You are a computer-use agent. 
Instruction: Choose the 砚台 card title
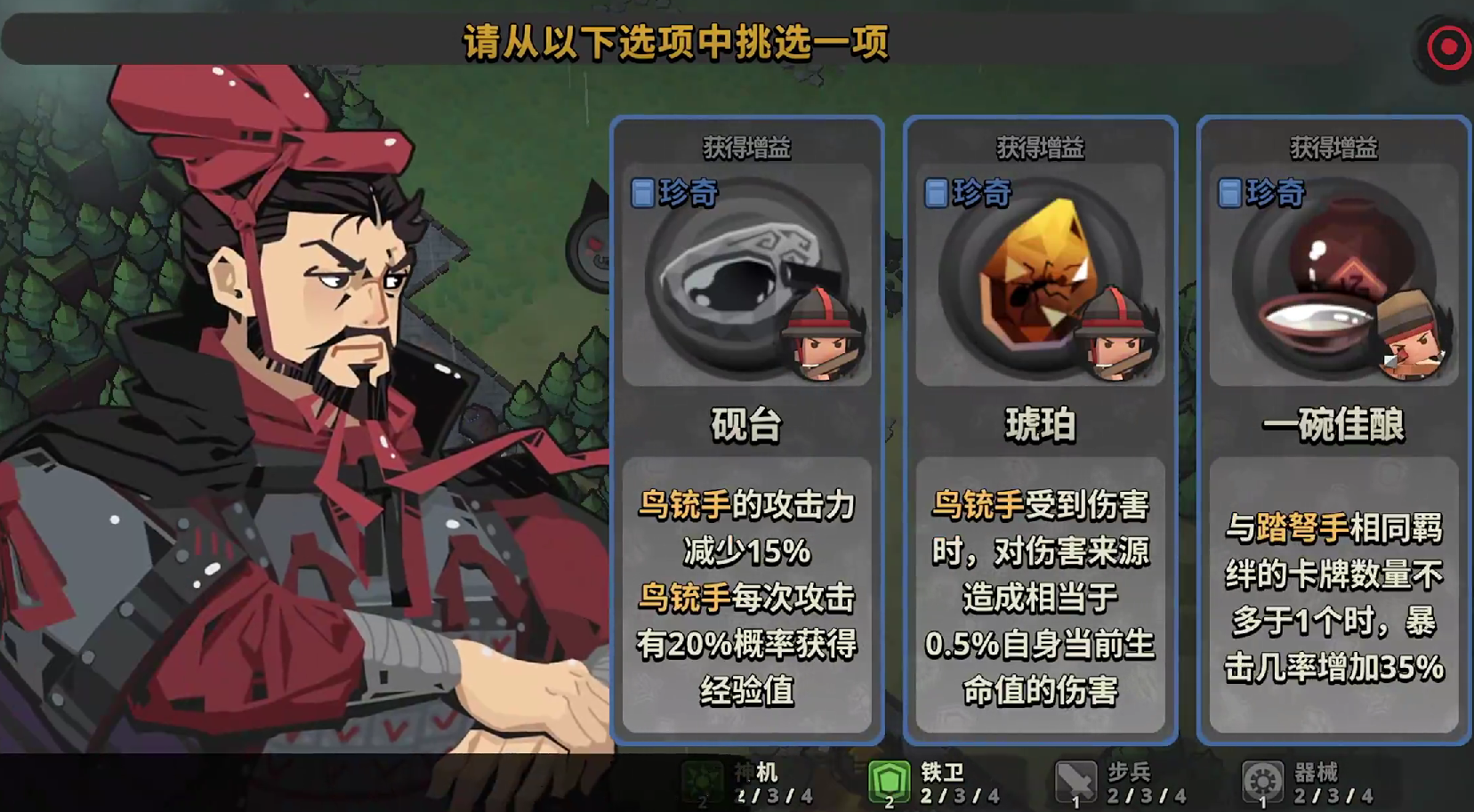[x=746, y=424]
